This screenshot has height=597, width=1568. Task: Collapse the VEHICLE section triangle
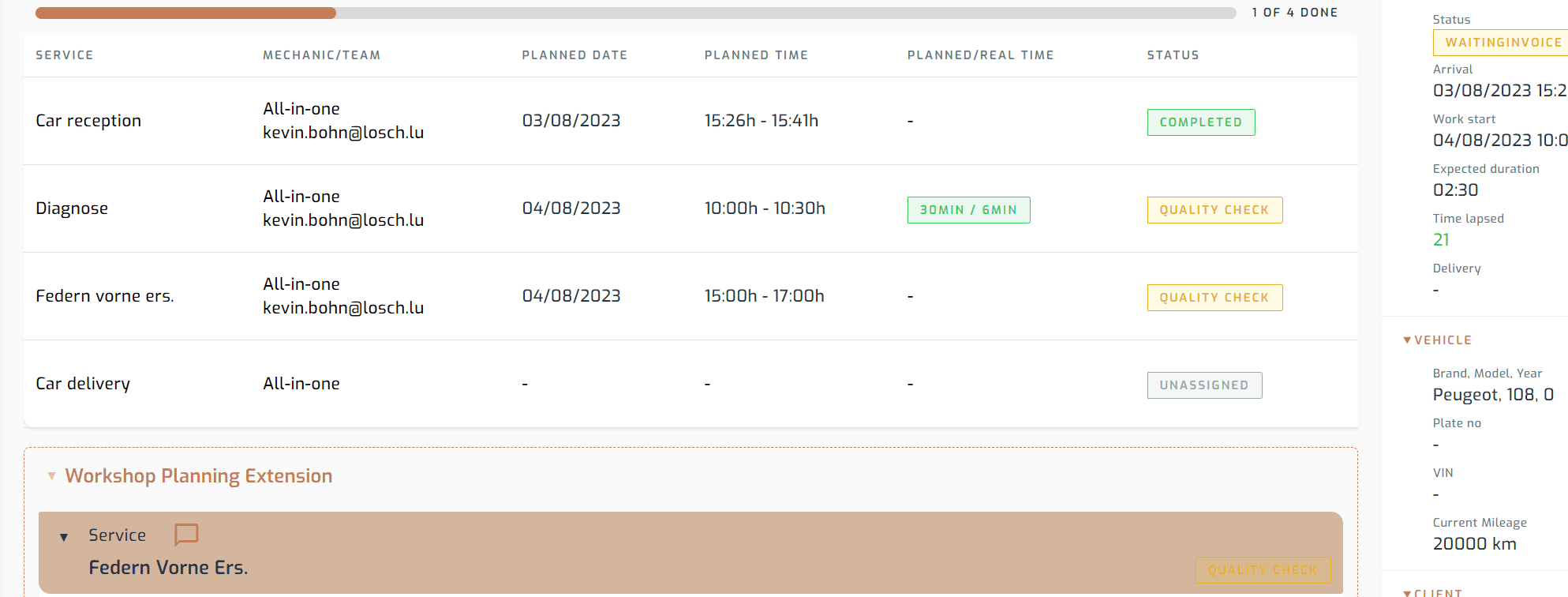1407,340
